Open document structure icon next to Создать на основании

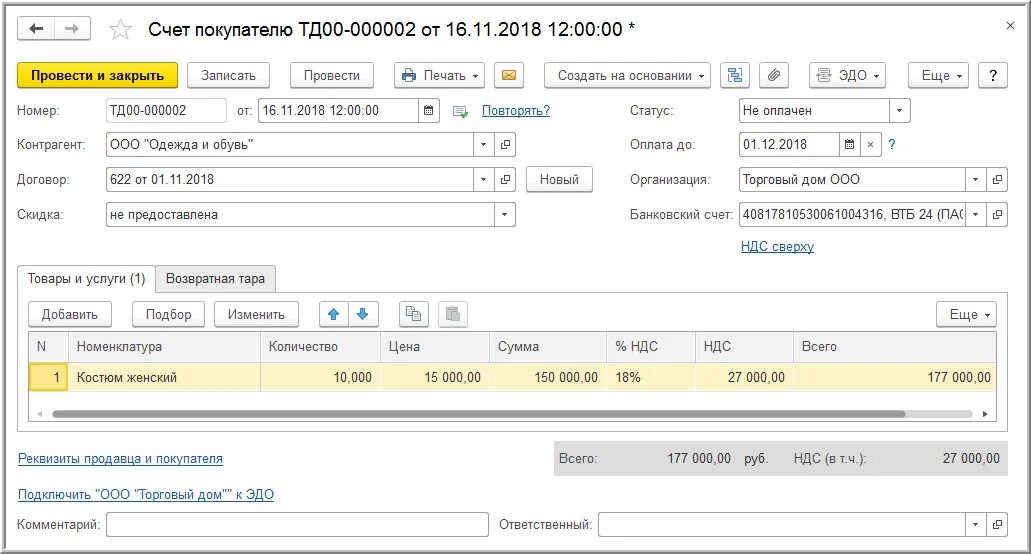735,76
